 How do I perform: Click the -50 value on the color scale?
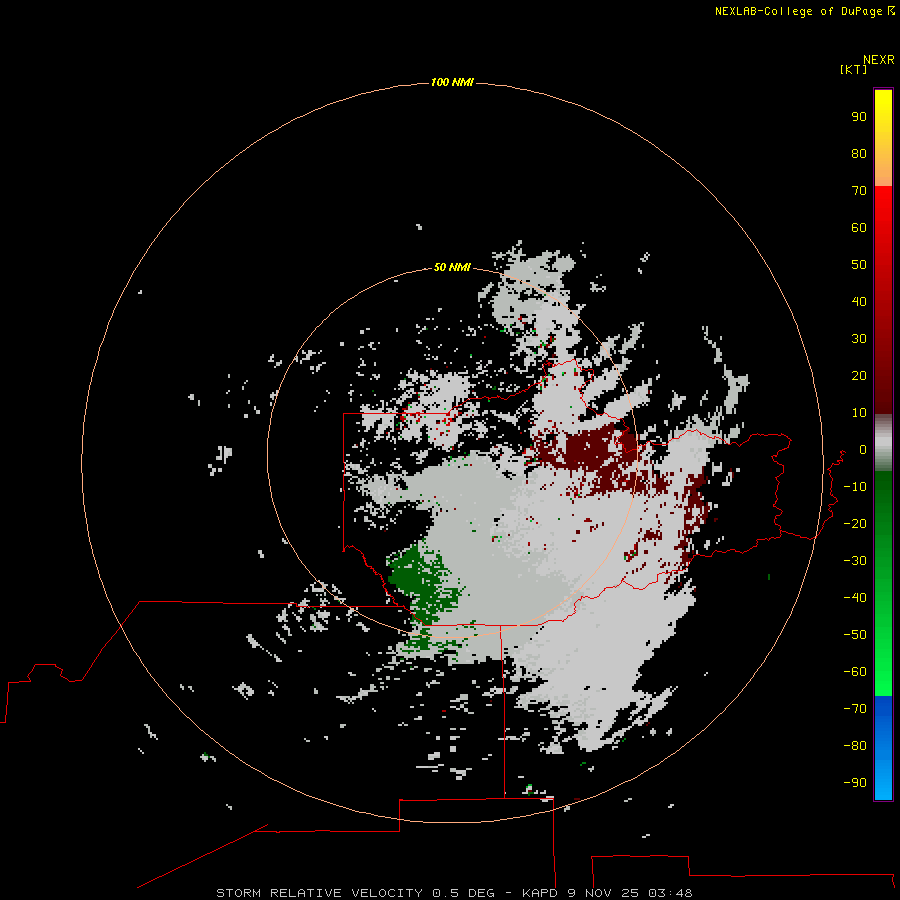[x=855, y=635]
